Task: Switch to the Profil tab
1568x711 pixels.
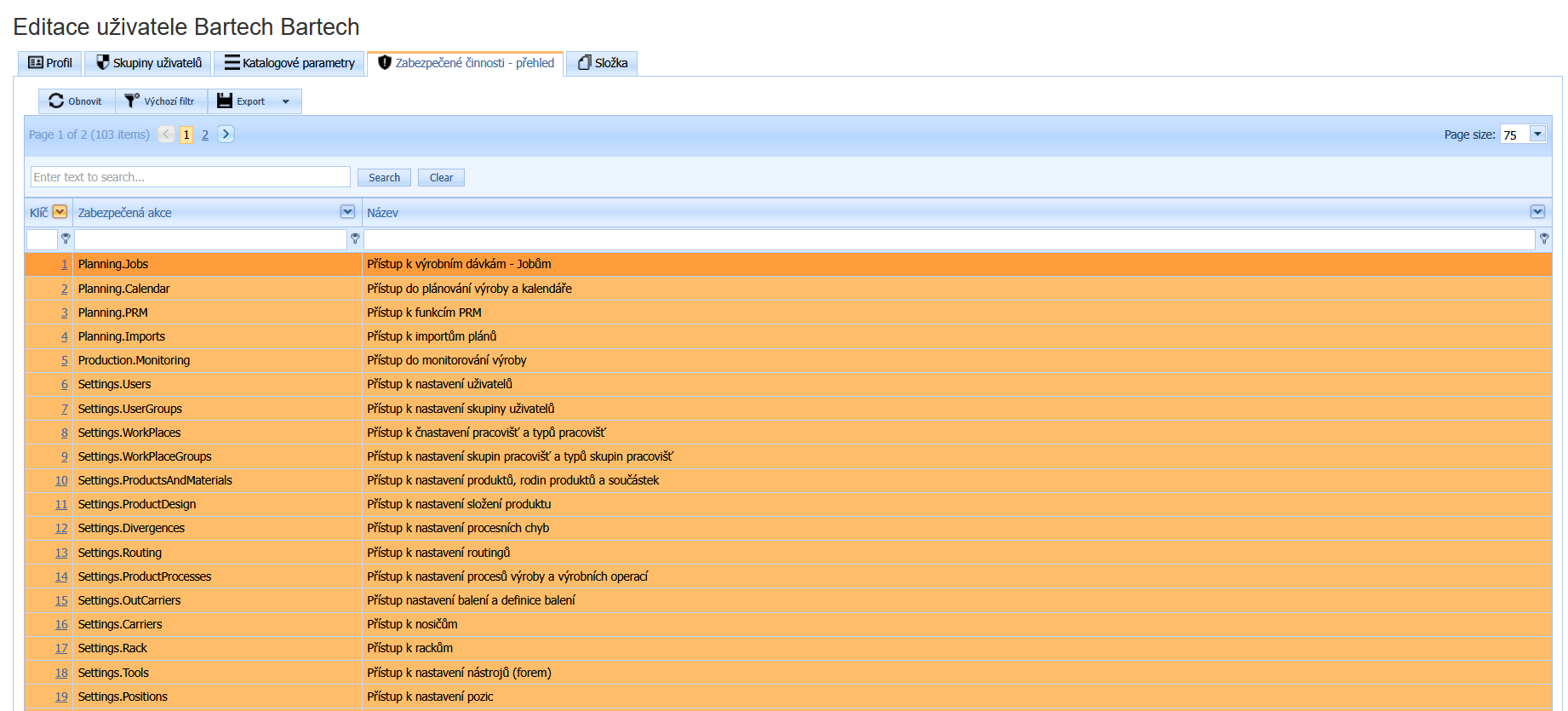Action: [50, 63]
